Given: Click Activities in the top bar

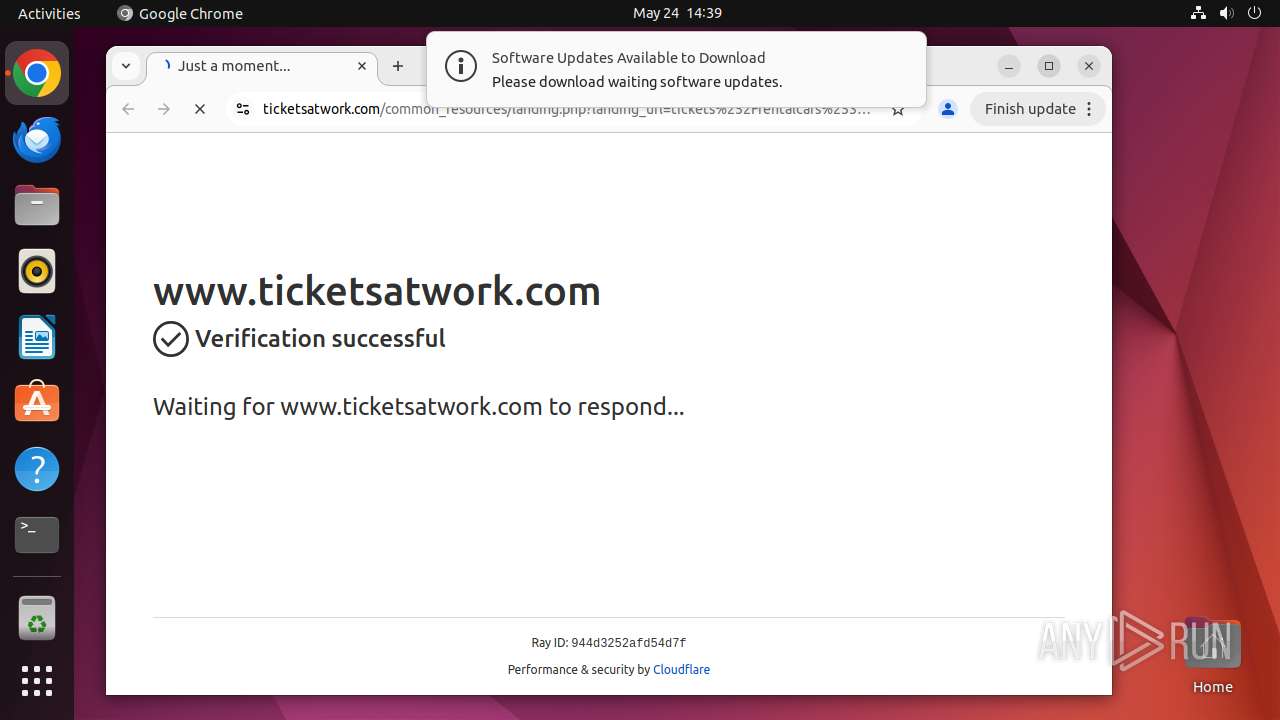Looking at the screenshot, I should click(49, 13).
